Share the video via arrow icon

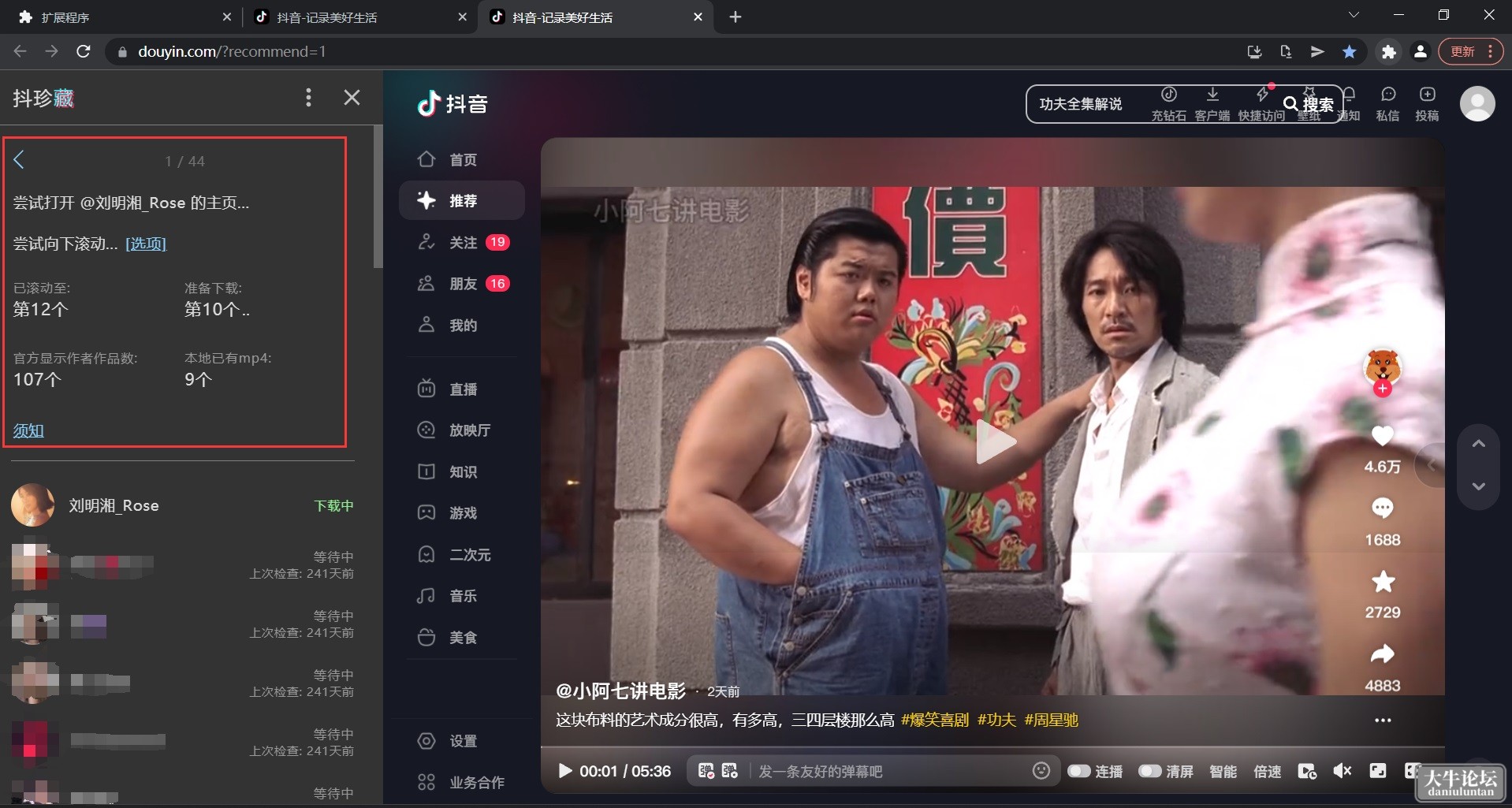[1382, 654]
